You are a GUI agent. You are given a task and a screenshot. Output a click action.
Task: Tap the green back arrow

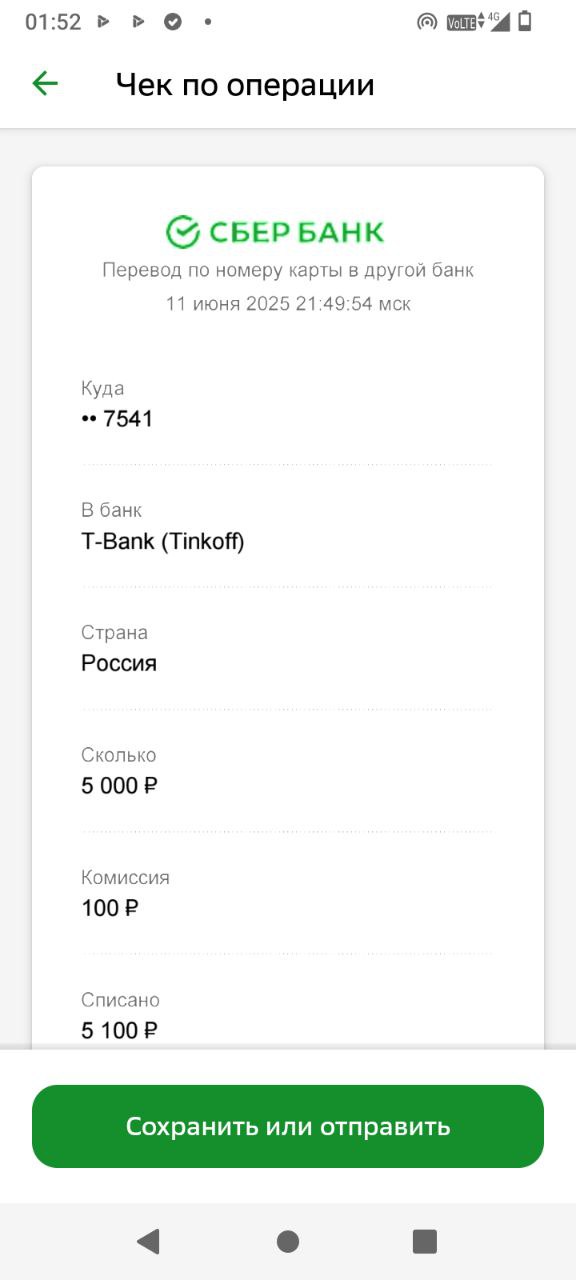[45, 84]
